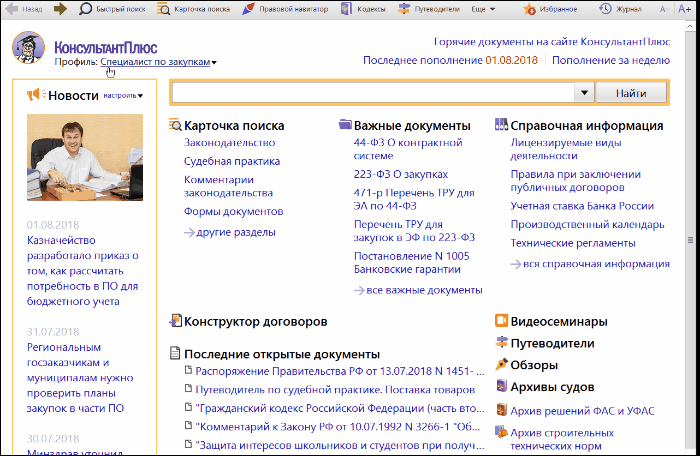Increase font size with A+ icon
This screenshot has height=456, width=700.
click(x=683, y=9)
